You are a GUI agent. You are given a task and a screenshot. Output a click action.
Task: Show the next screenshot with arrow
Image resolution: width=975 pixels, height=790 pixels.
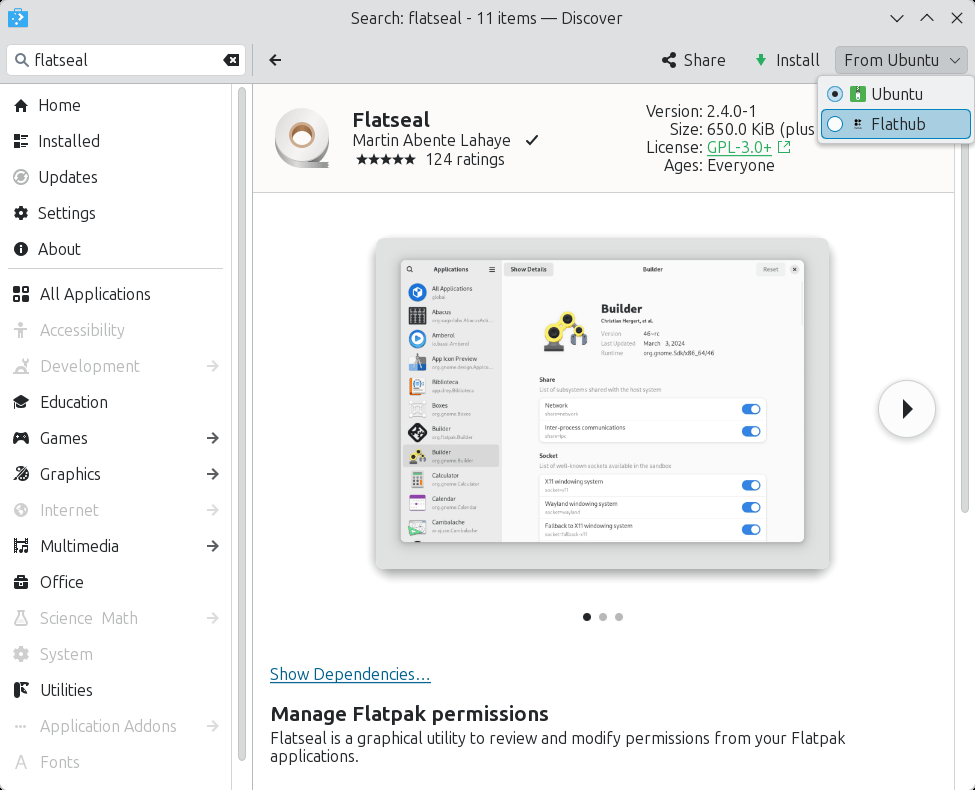coord(906,409)
